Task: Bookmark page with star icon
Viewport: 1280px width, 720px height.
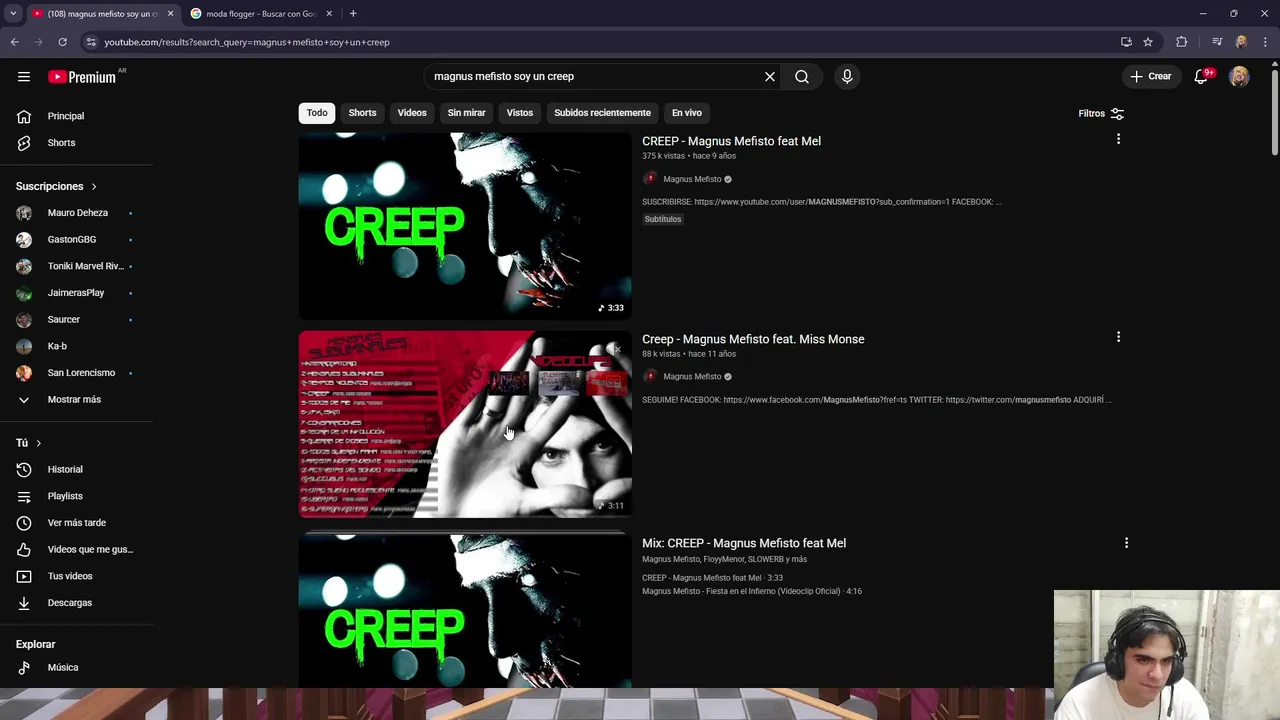Action: tap(1148, 42)
